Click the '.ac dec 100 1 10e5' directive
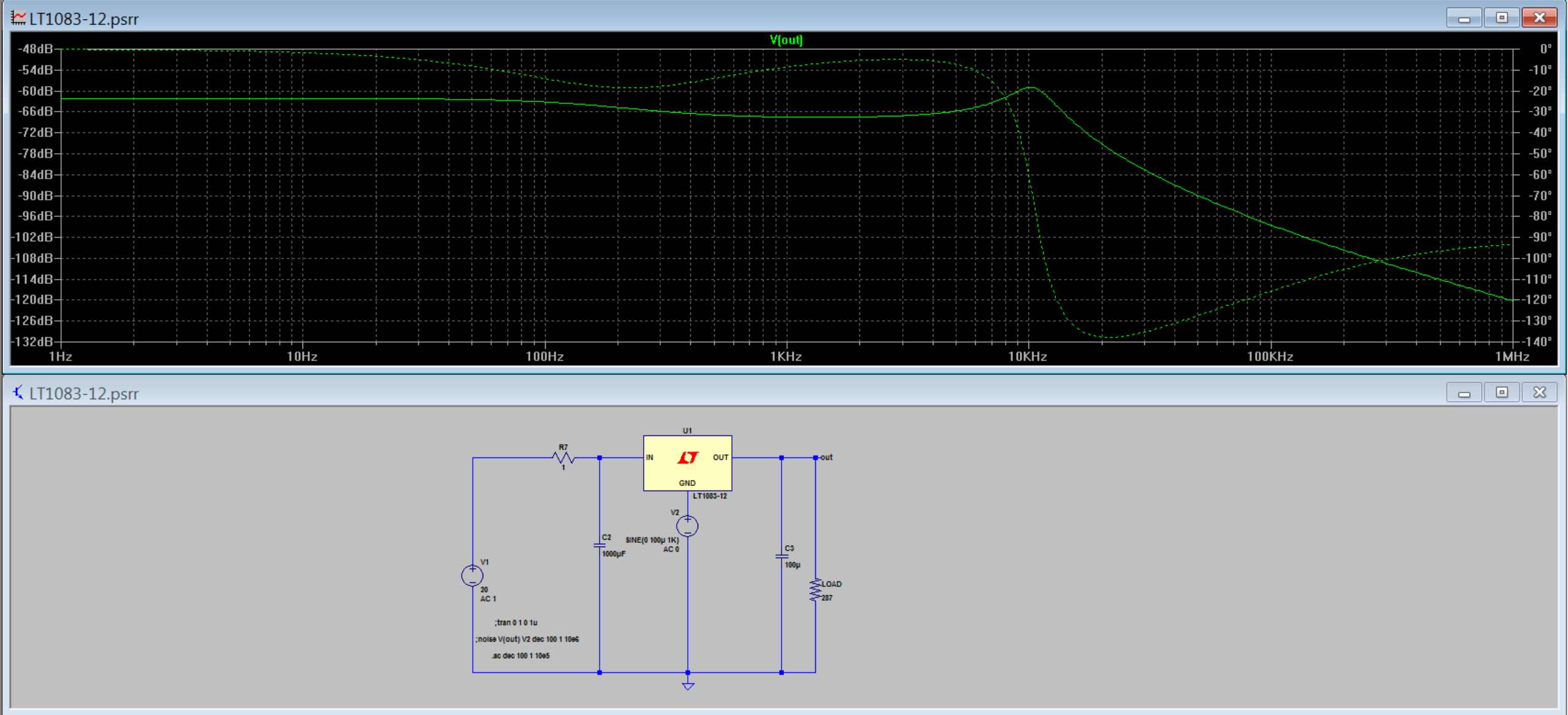The width and height of the screenshot is (1568, 715). [x=521, y=656]
